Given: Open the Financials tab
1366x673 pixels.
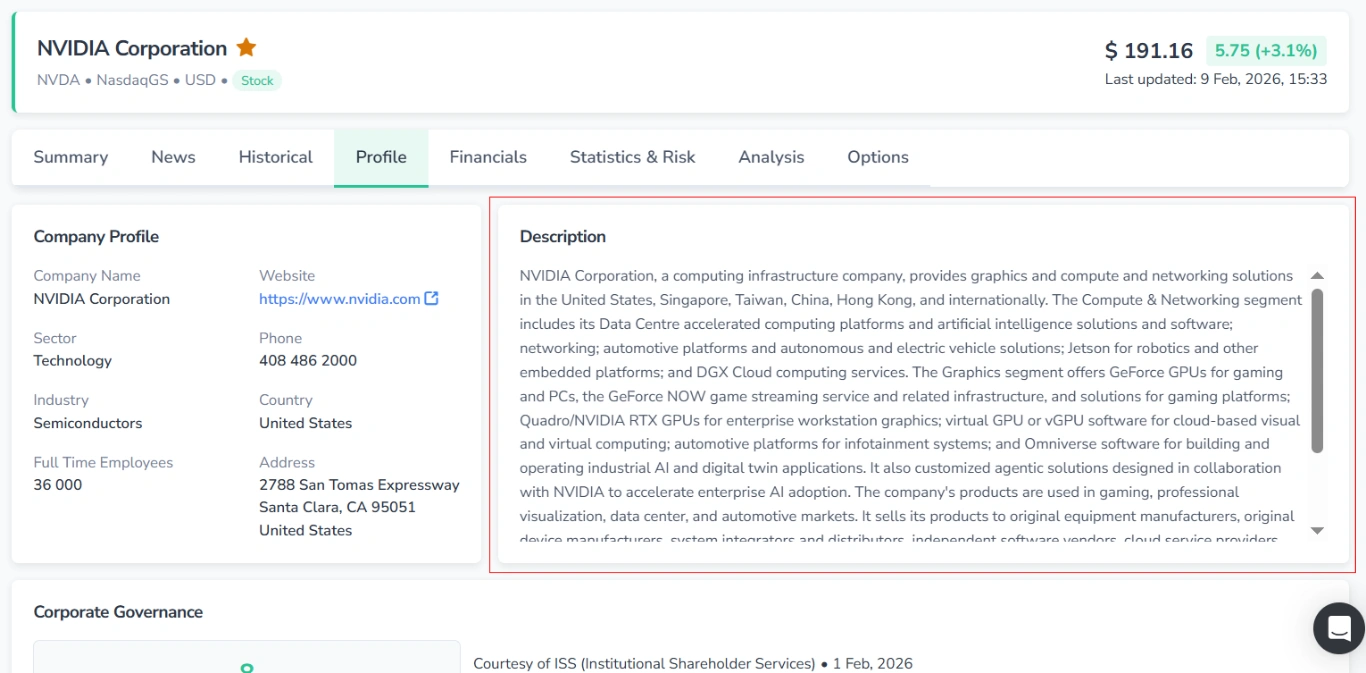Looking at the screenshot, I should click(x=487, y=157).
